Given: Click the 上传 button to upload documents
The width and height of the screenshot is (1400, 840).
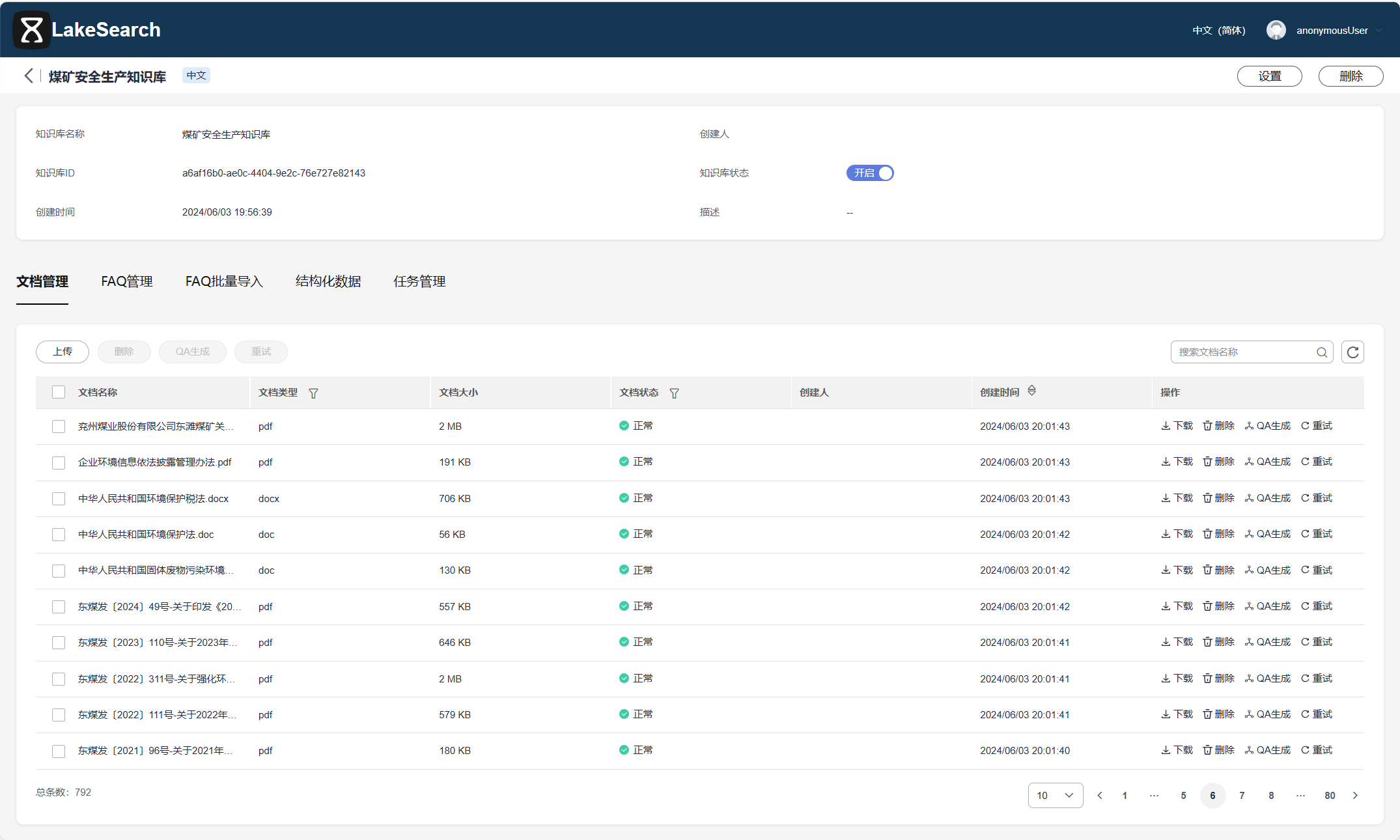Looking at the screenshot, I should coord(62,352).
